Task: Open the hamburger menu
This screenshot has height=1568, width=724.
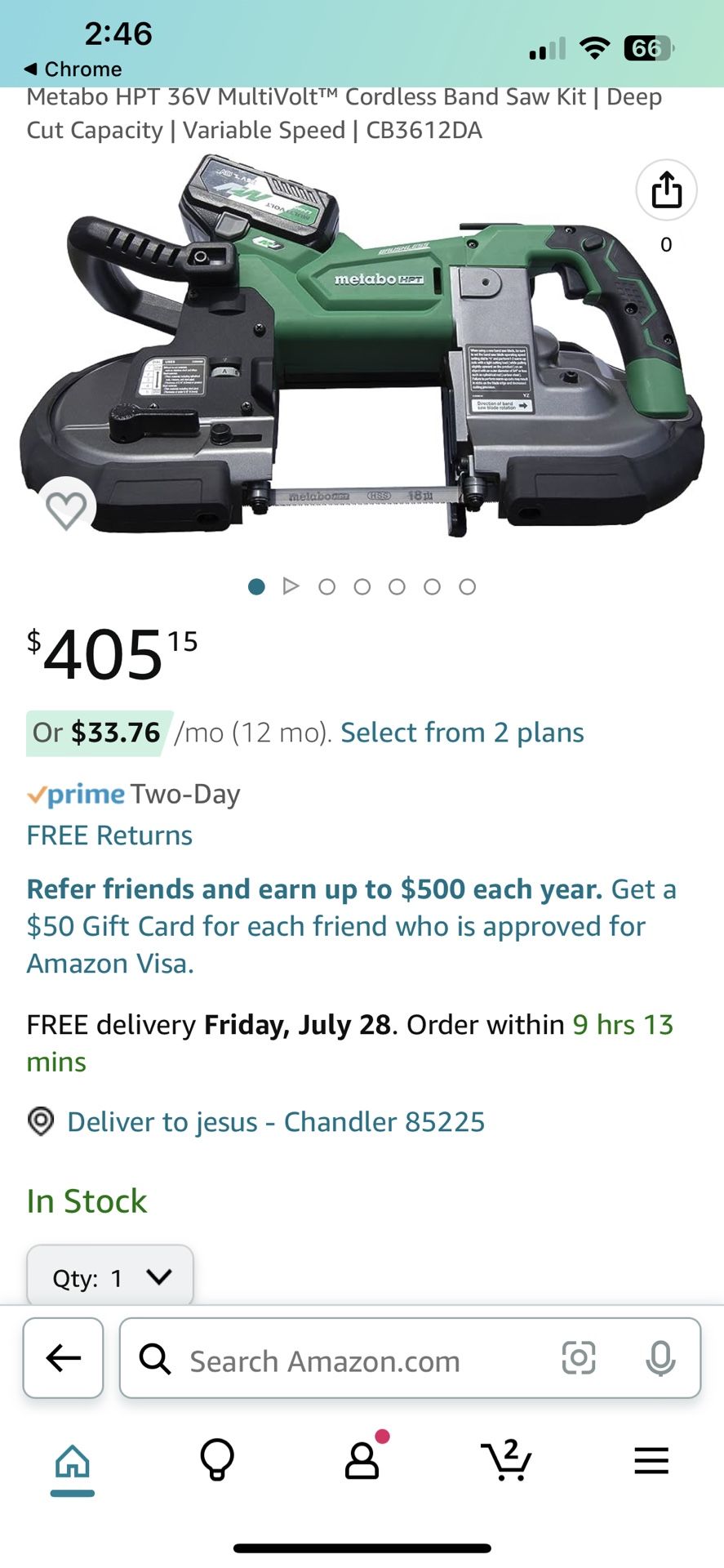Action: 651,1461
